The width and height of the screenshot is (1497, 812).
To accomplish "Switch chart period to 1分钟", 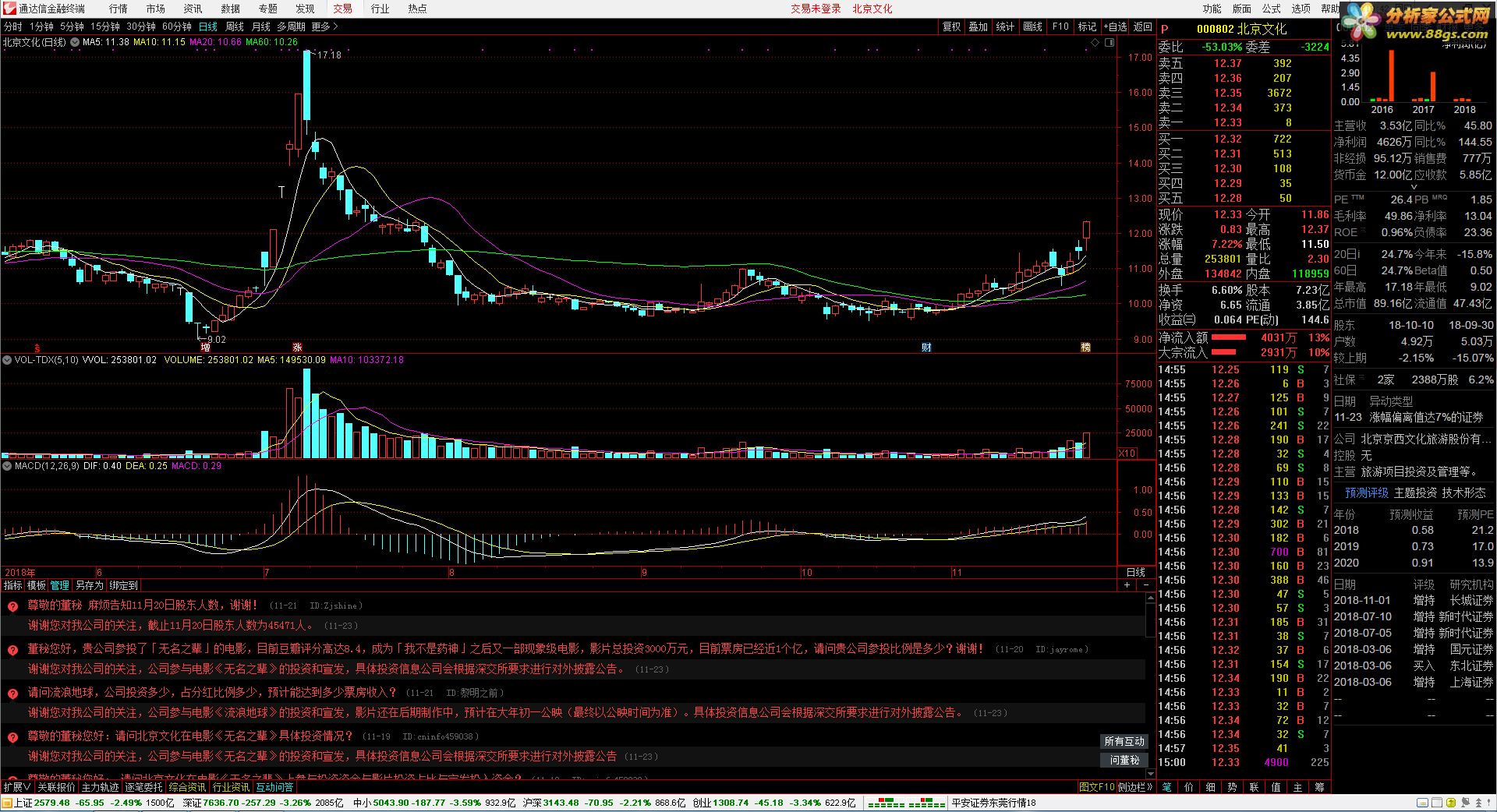I will click(41, 26).
